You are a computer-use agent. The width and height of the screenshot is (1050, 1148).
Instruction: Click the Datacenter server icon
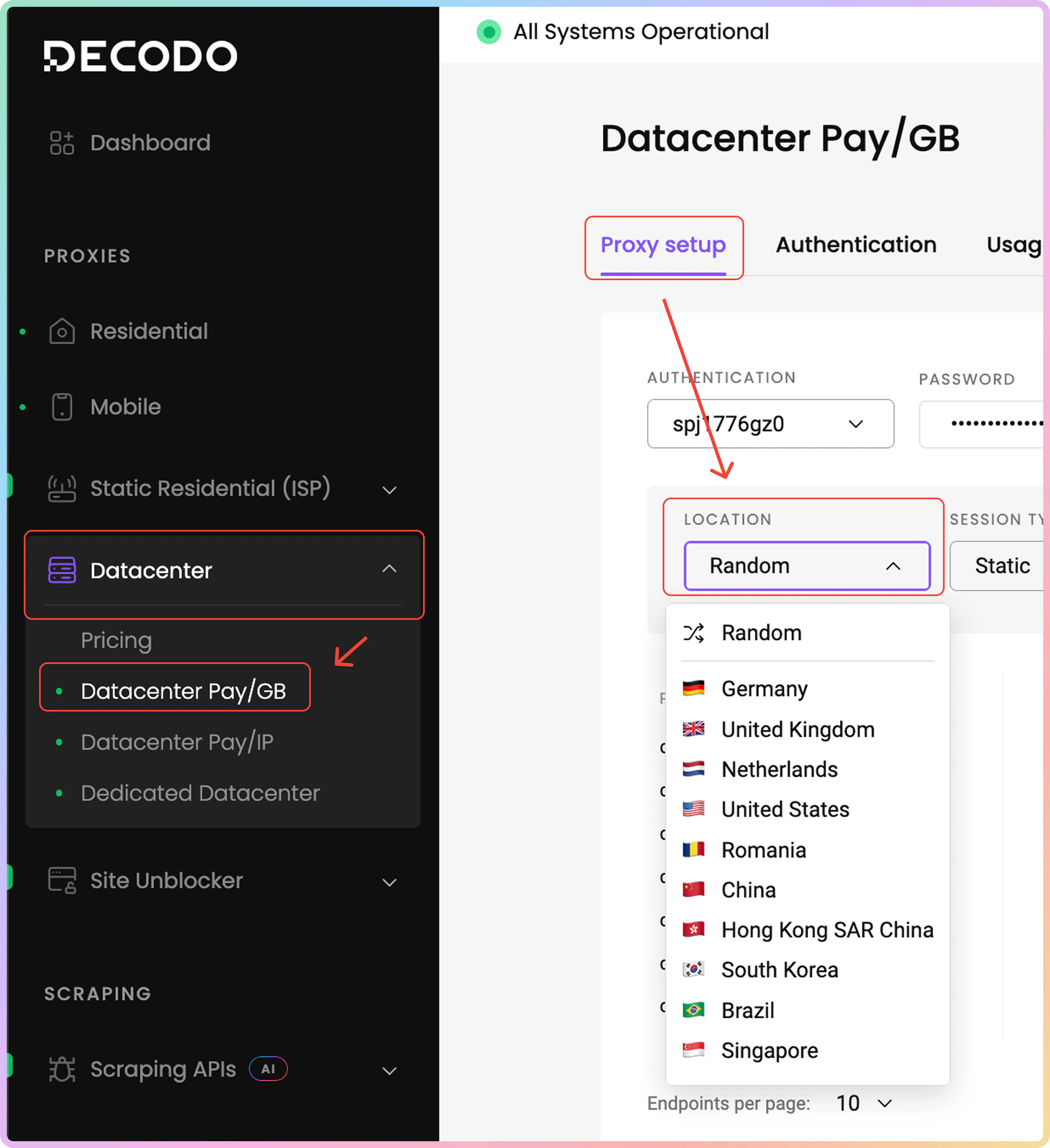point(62,570)
